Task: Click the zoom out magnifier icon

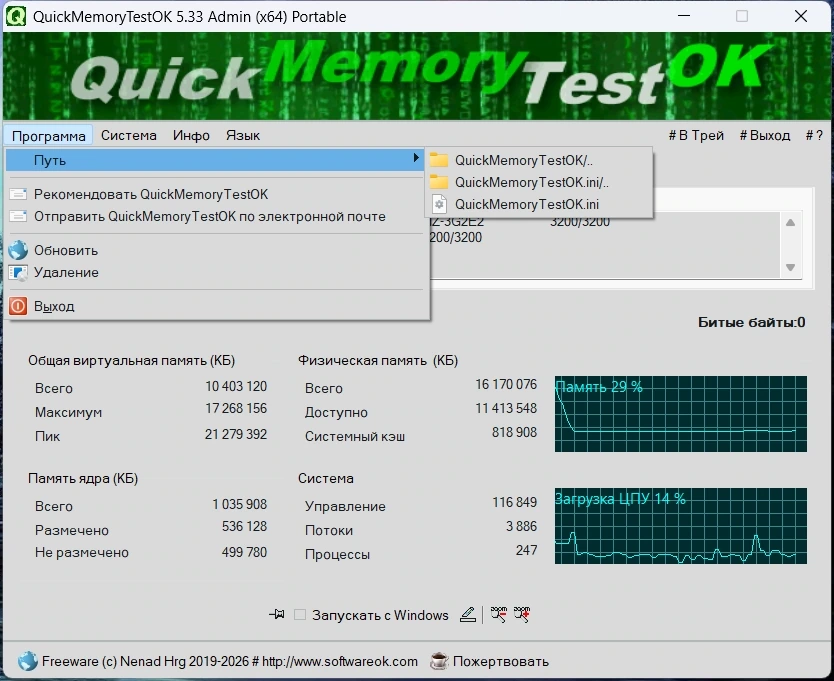Action: (x=498, y=614)
